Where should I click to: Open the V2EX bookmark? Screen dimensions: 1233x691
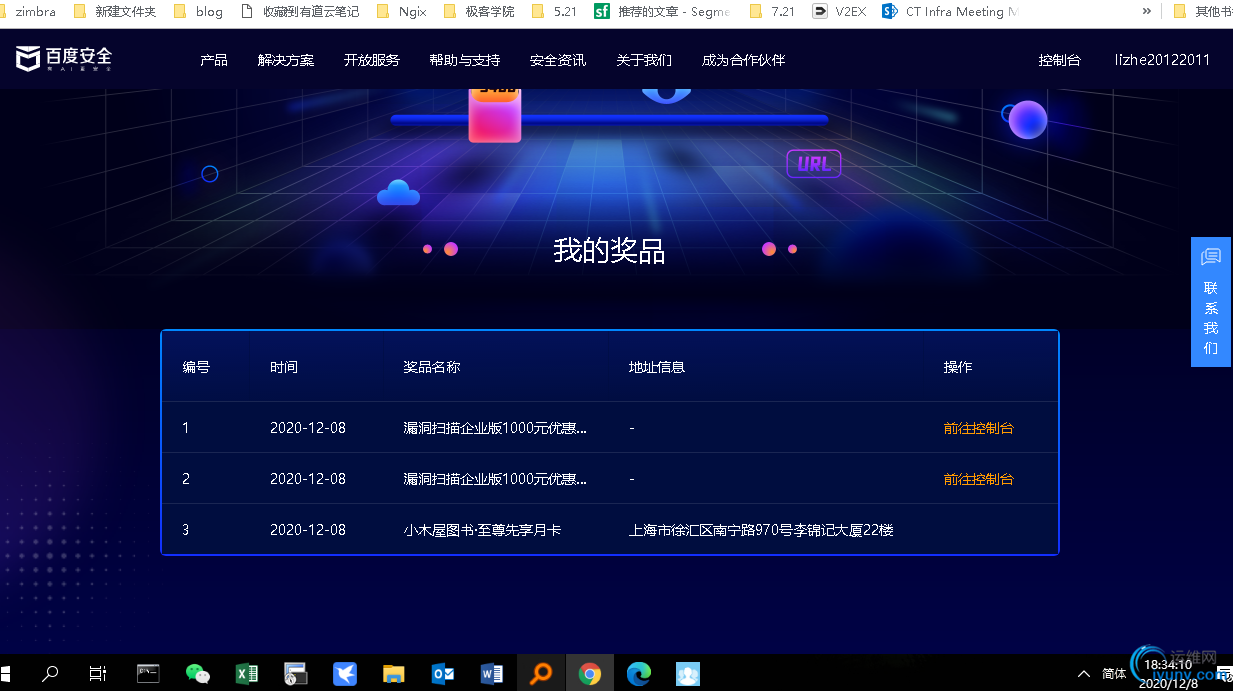click(840, 12)
